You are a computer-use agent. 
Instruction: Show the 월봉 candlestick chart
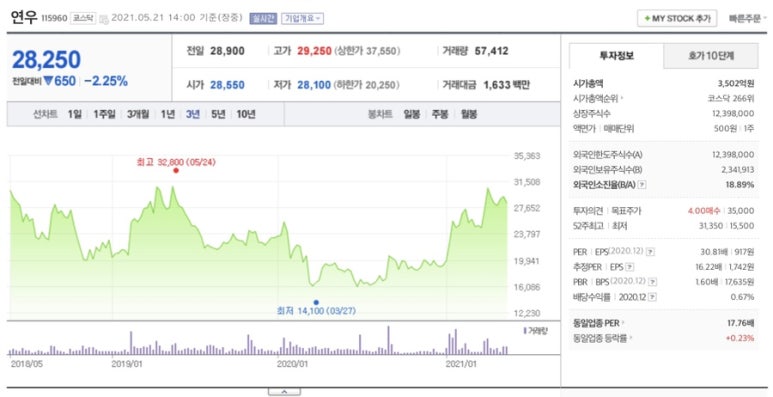point(469,114)
